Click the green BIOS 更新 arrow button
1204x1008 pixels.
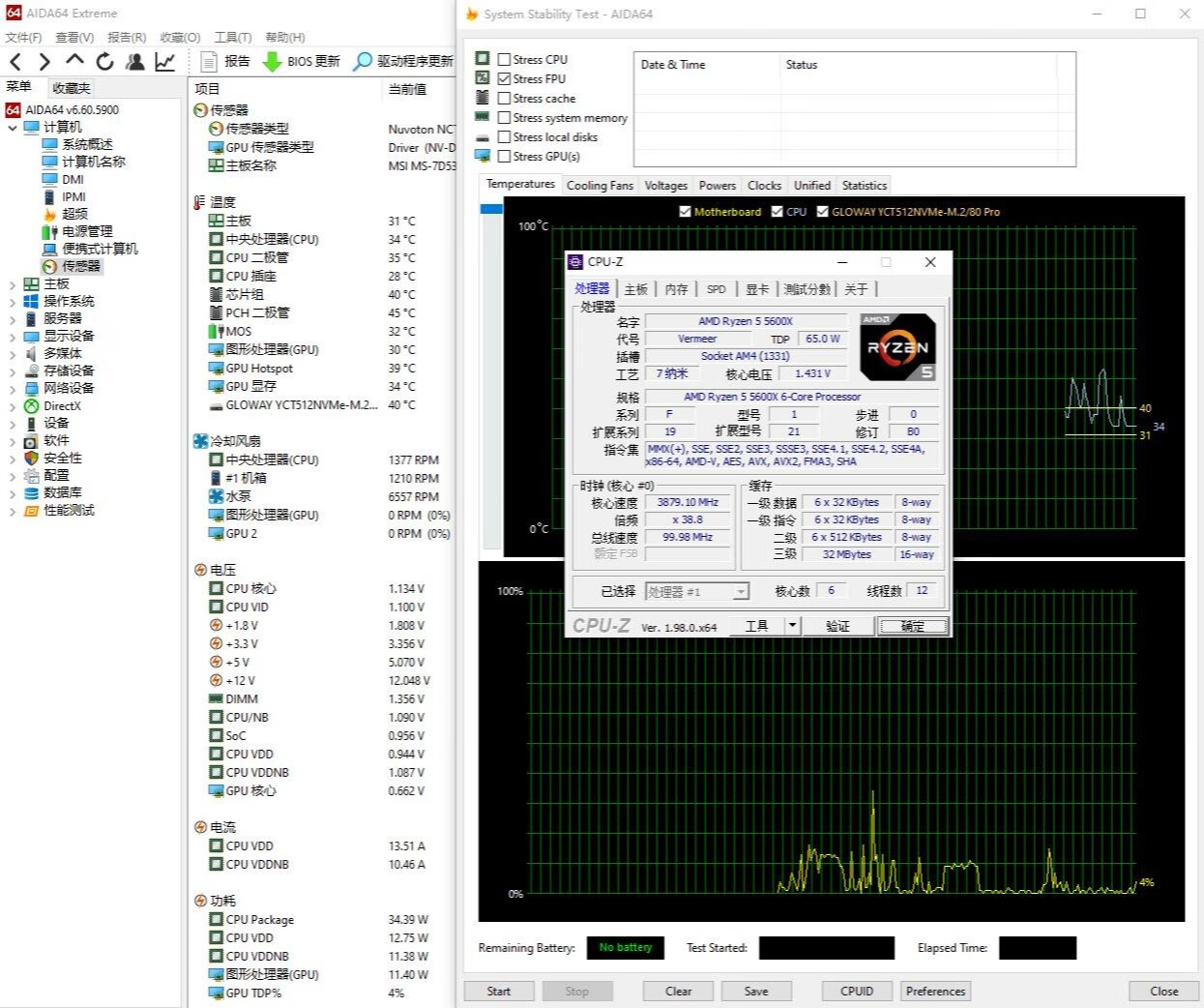302,61
